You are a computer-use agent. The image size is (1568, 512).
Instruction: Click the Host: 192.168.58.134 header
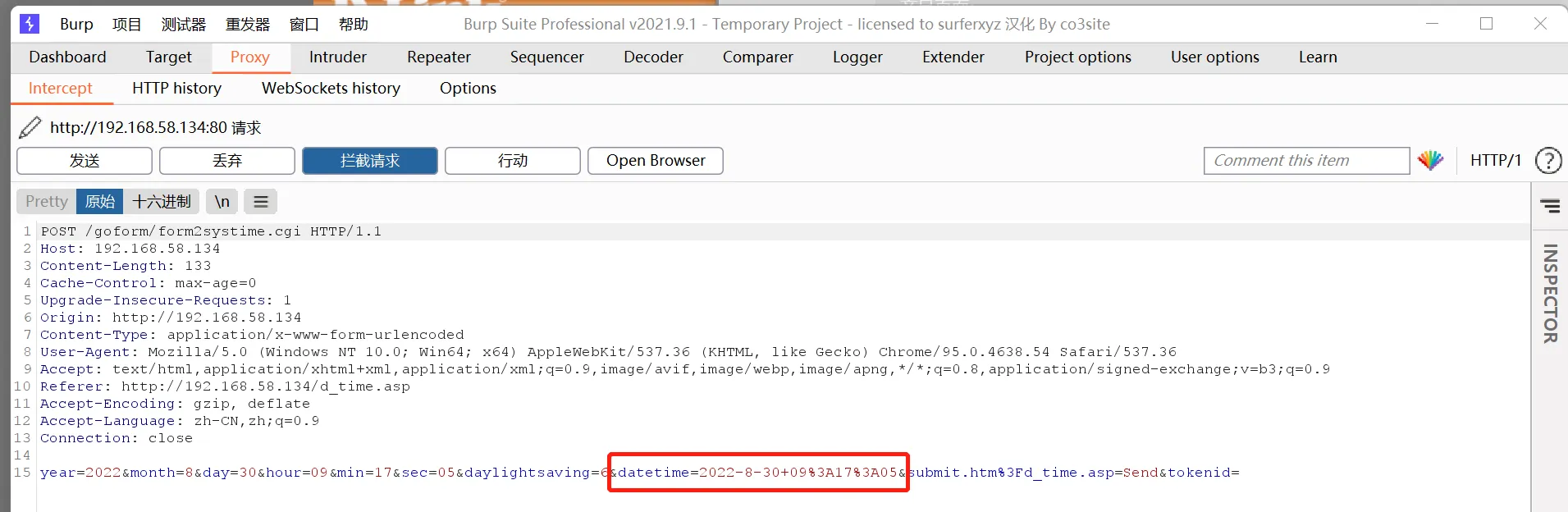(x=130, y=249)
